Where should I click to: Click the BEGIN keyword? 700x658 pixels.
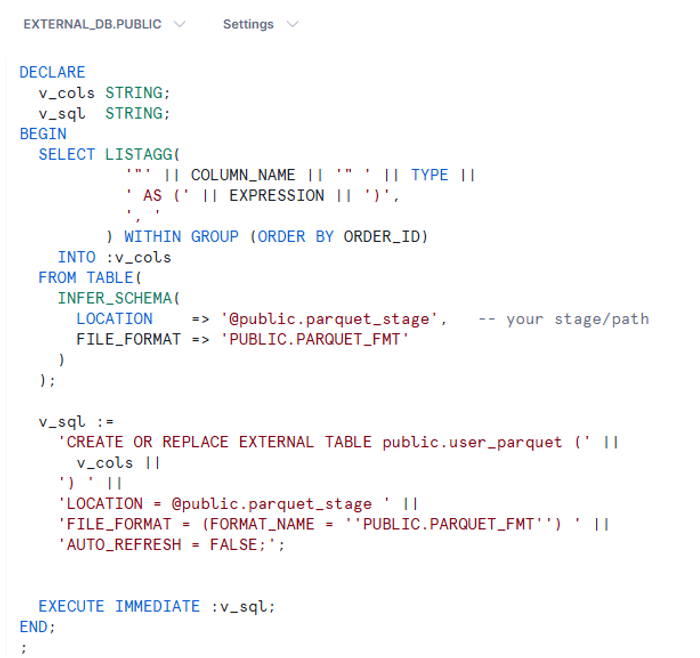[x=43, y=134]
